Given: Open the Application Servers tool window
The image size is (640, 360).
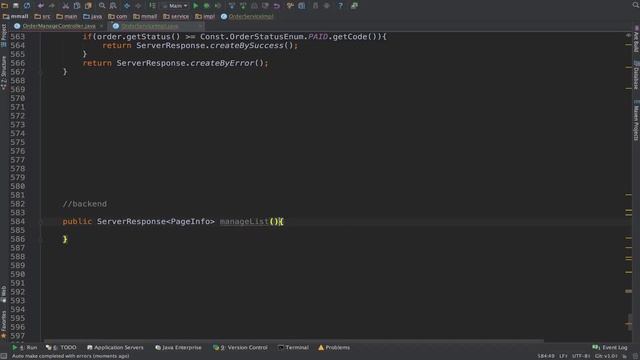Looking at the screenshot, I should tap(115, 347).
